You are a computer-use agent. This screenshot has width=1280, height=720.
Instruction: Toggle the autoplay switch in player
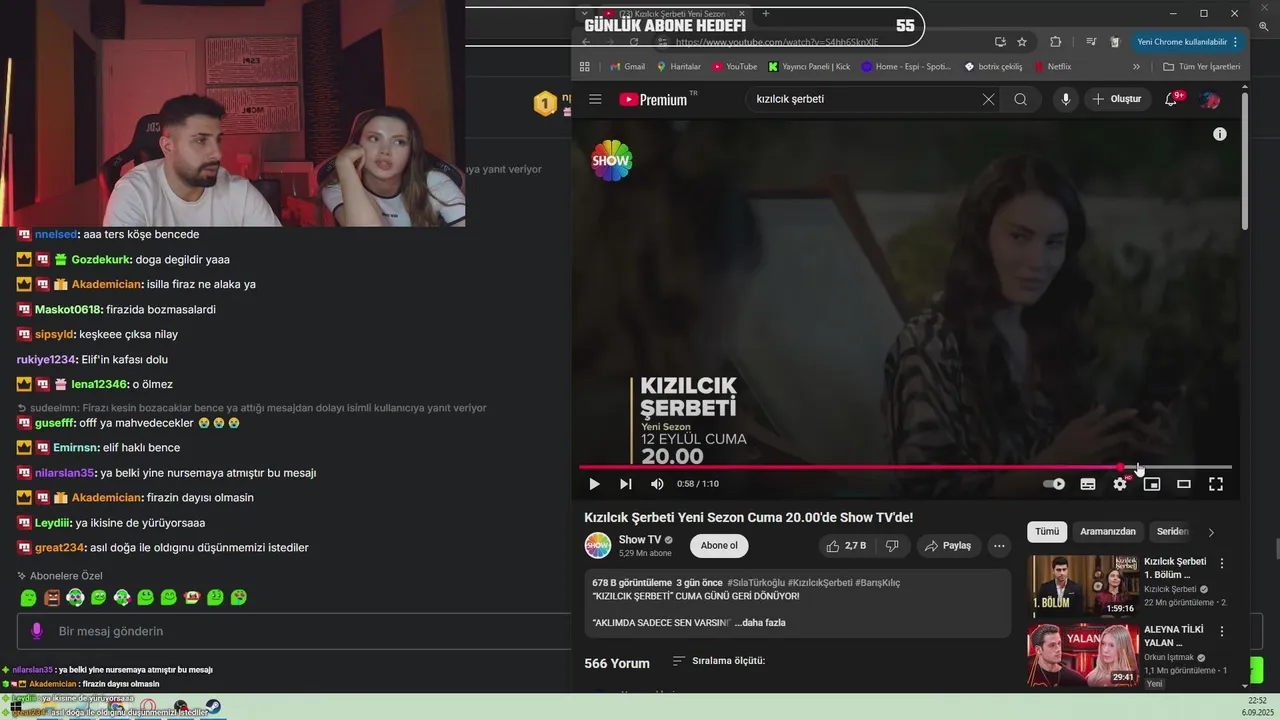[x=1054, y=484]
